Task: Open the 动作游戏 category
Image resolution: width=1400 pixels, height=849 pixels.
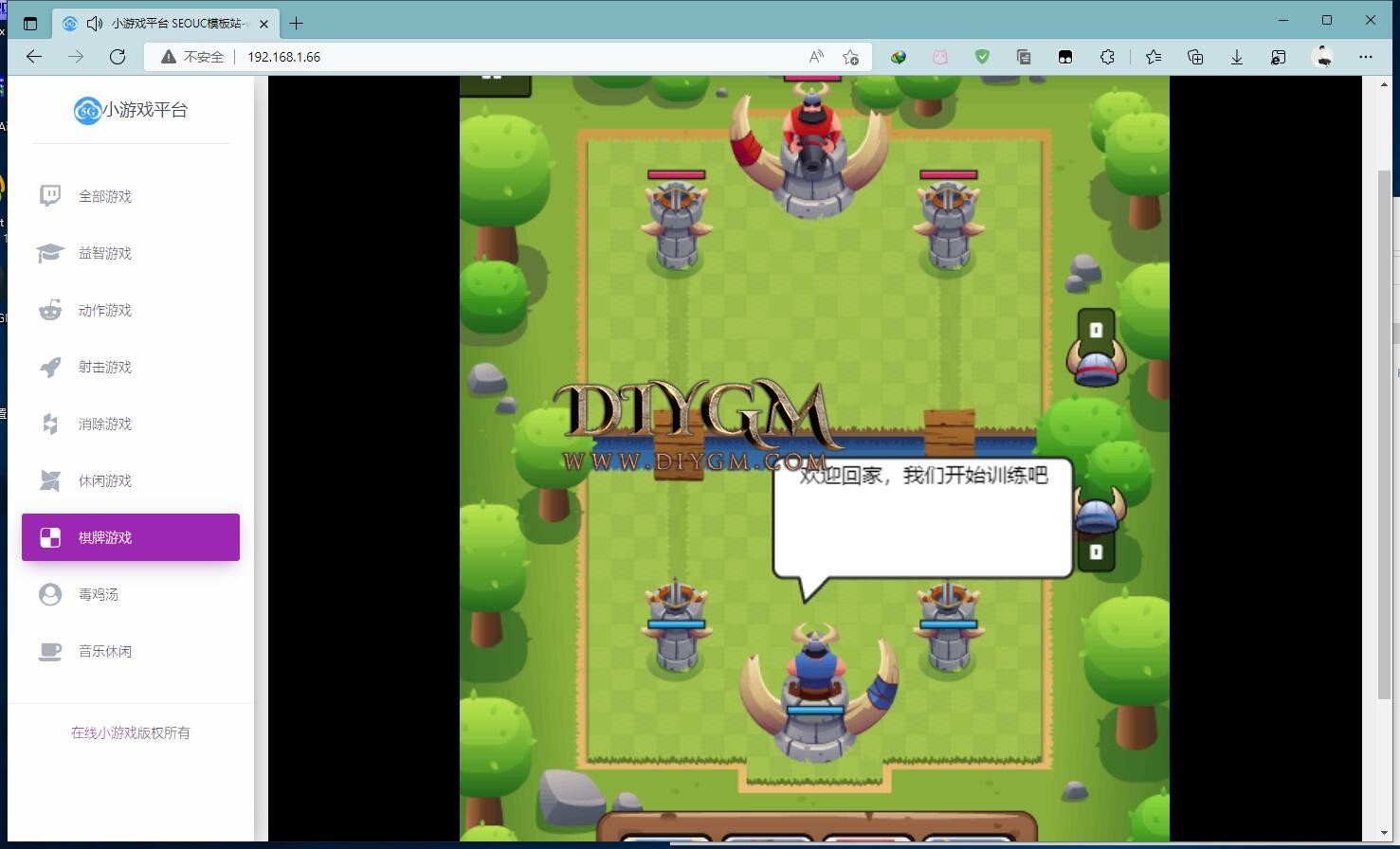Action: point(131,310)
